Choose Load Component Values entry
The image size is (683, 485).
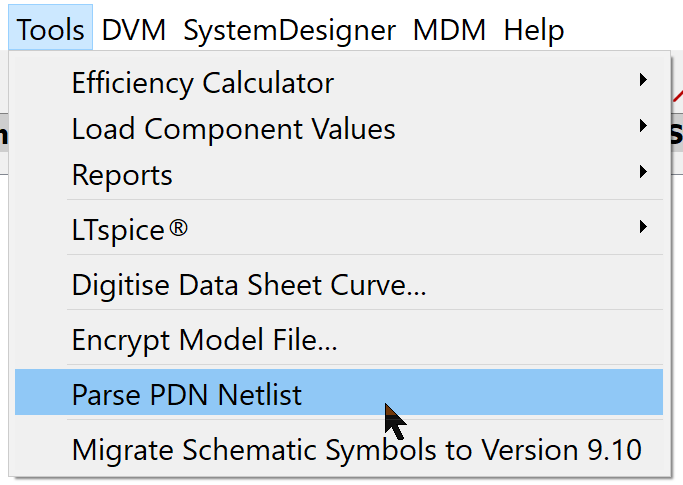pyautogui.click(x=233, y=128)
